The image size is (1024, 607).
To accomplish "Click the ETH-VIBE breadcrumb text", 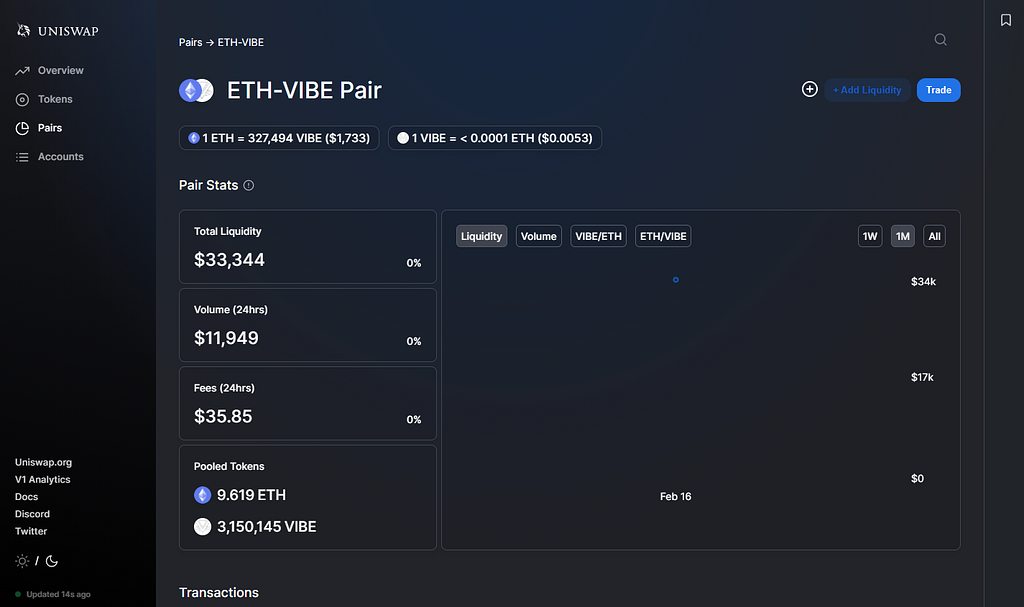I will click(240, 42).
